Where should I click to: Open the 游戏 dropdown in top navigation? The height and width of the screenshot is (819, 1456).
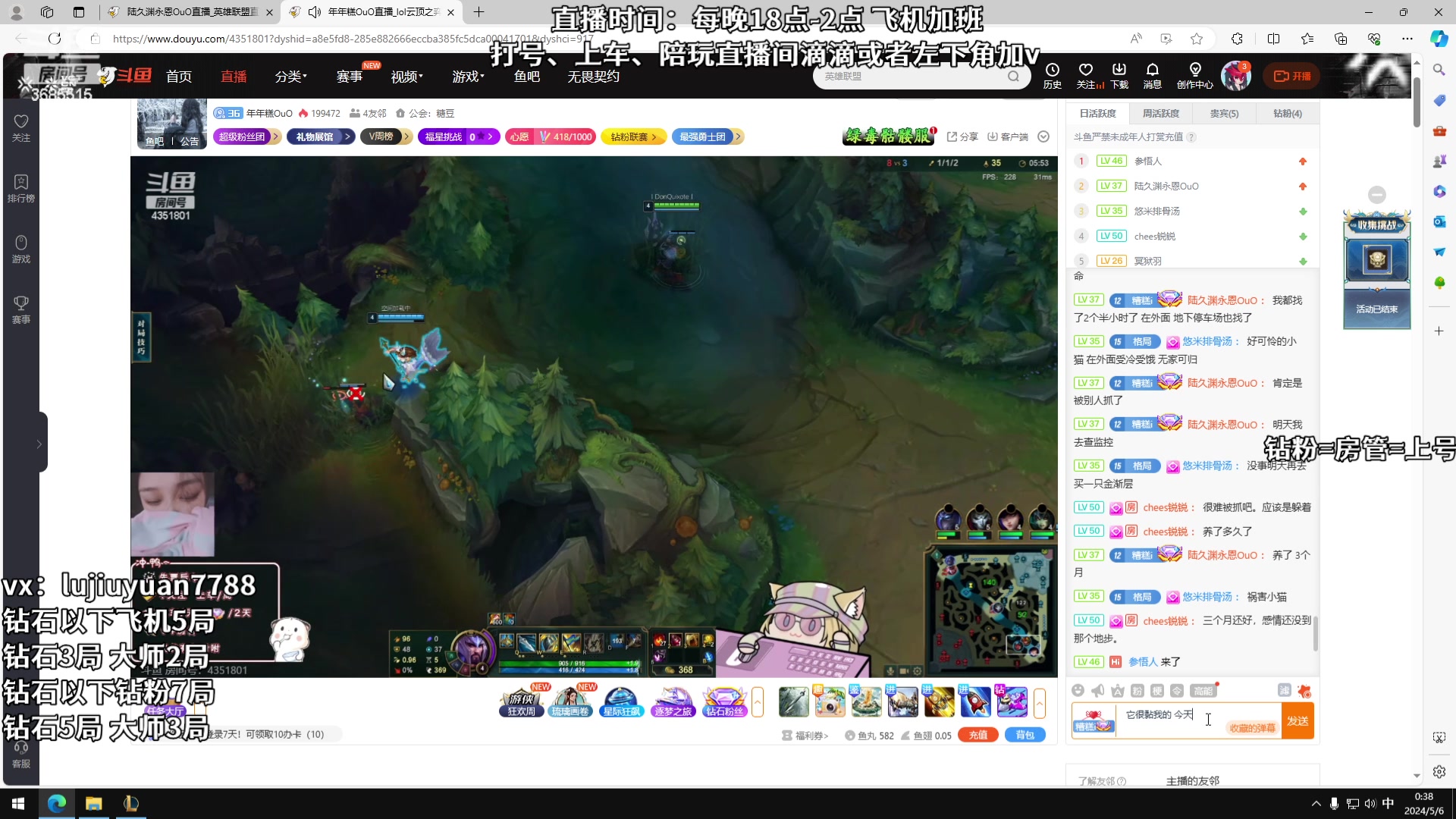coord(468,77)
